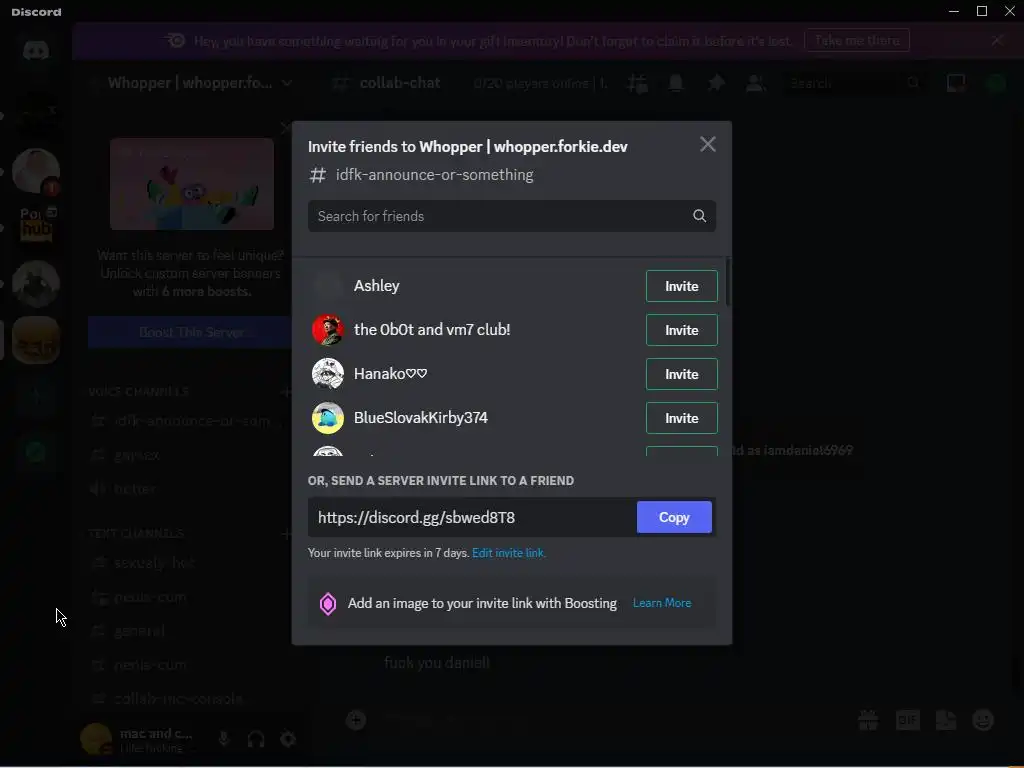
Task: Open the inbox icon in header
Action: pyautogui.click(x=956, y=83)
